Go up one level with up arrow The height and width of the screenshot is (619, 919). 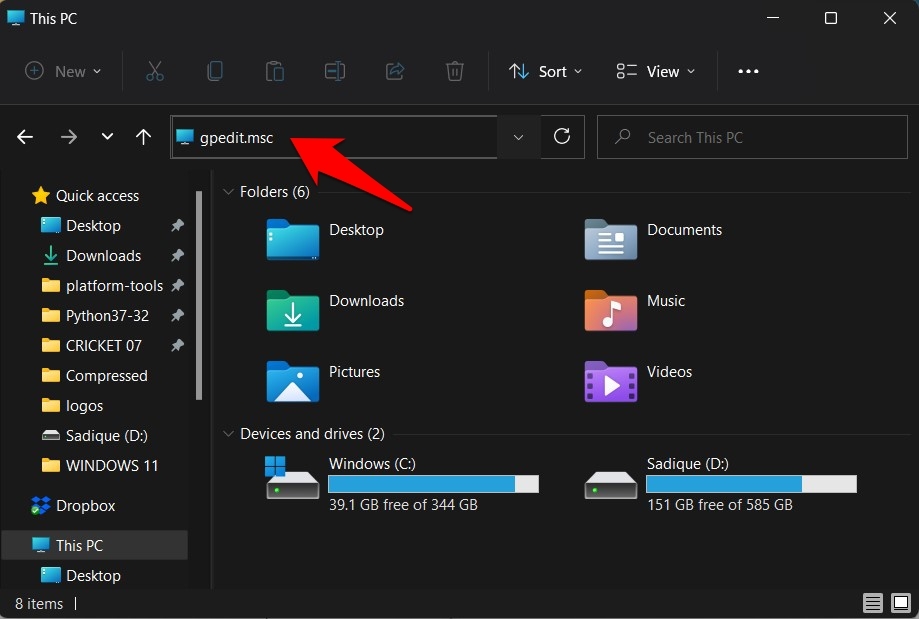point(144,137)
